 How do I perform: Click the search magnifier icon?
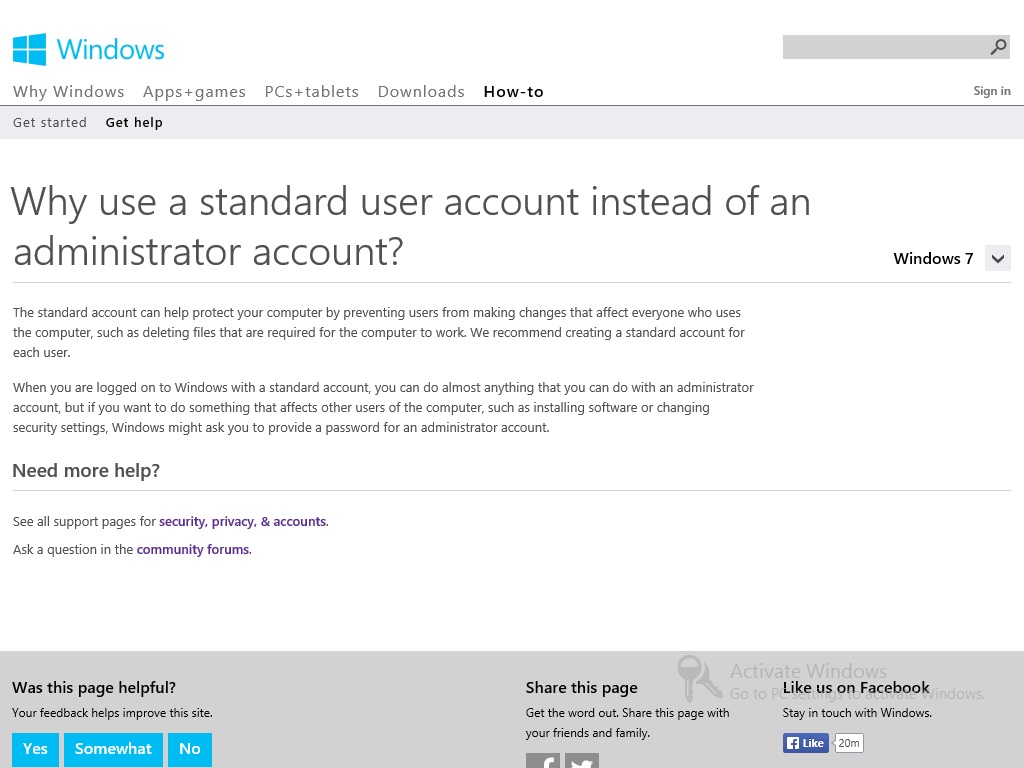[998, 47]
